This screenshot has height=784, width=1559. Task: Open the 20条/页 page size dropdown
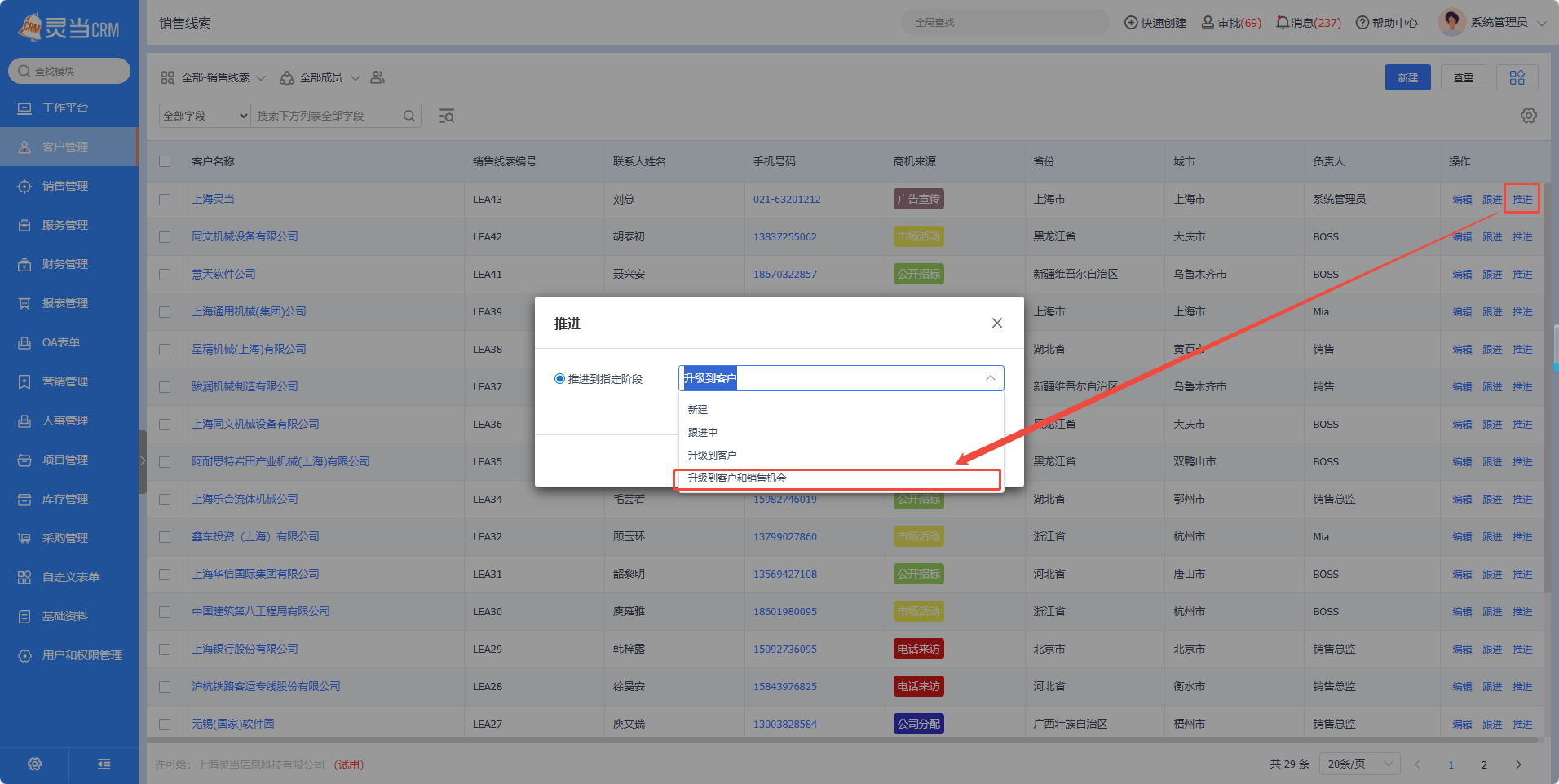pyautogui.click(x=1359, y=764)
